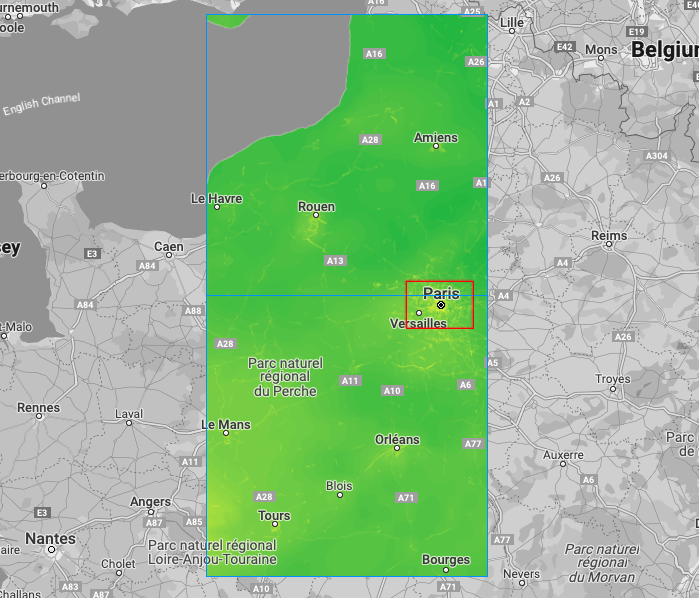The width and height of the screenshot is (699, 598).
Task: Select the Le Havre label
Action: [x=217, y=198]
